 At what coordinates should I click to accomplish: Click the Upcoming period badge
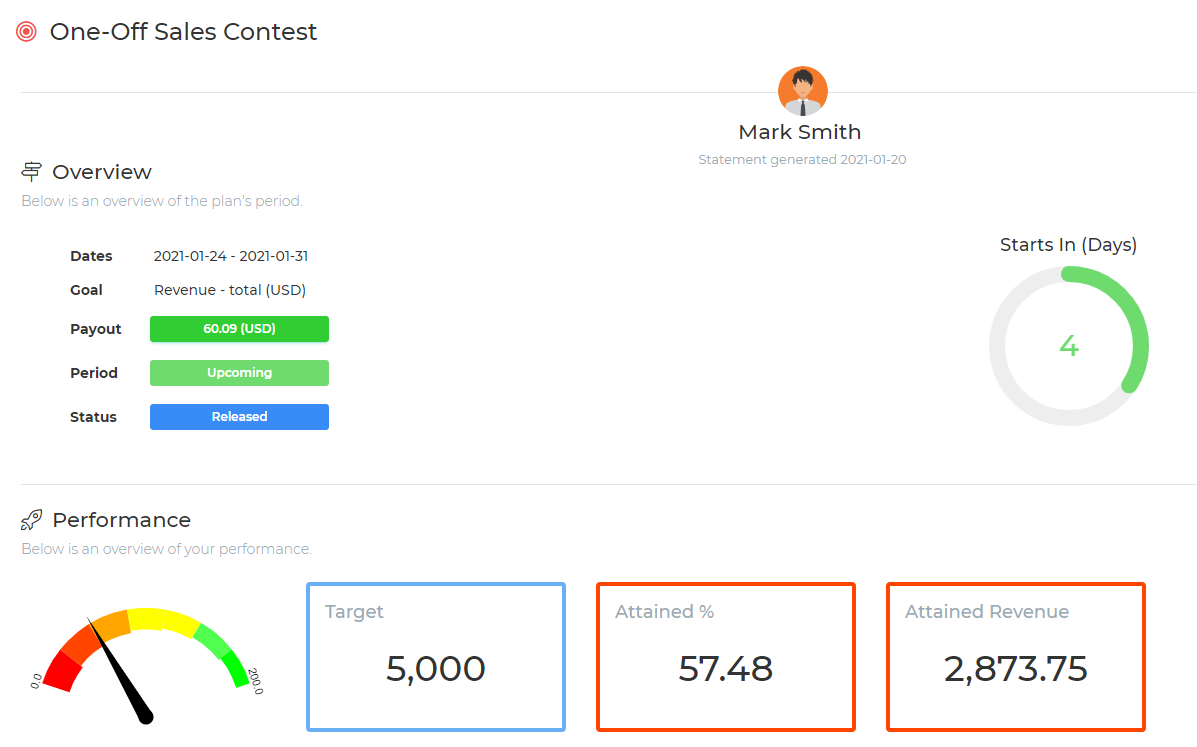[x=239, y=373]
